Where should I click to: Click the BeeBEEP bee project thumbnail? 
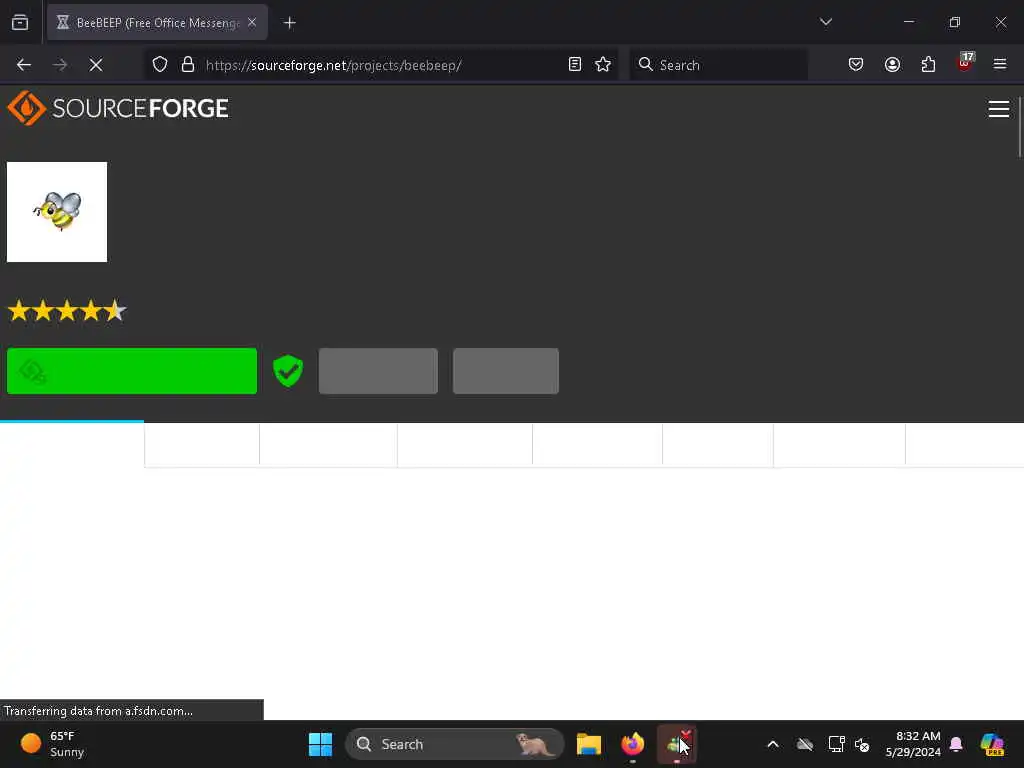(x=57, y=212)
